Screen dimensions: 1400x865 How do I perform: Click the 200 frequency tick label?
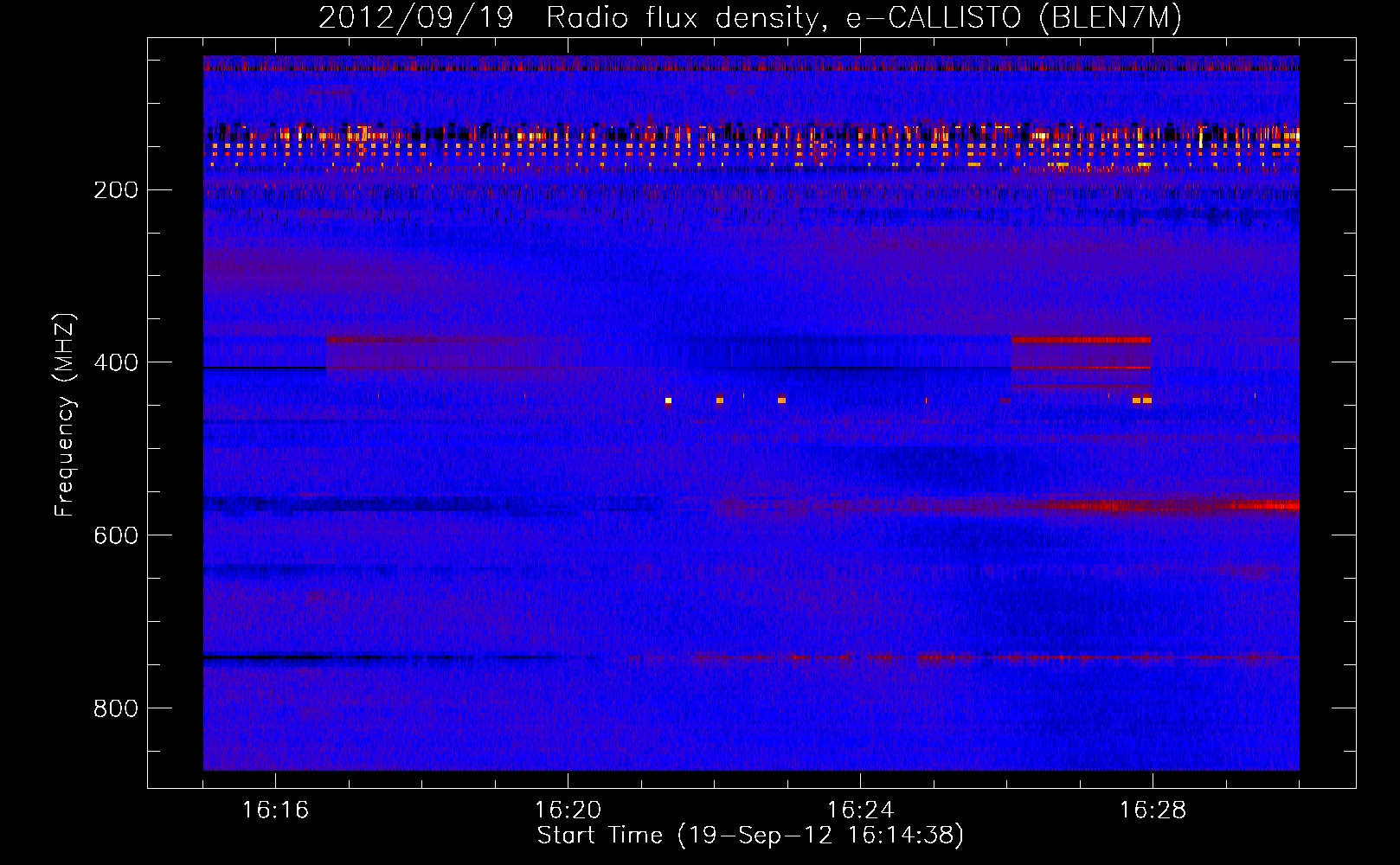coord(116,190)
